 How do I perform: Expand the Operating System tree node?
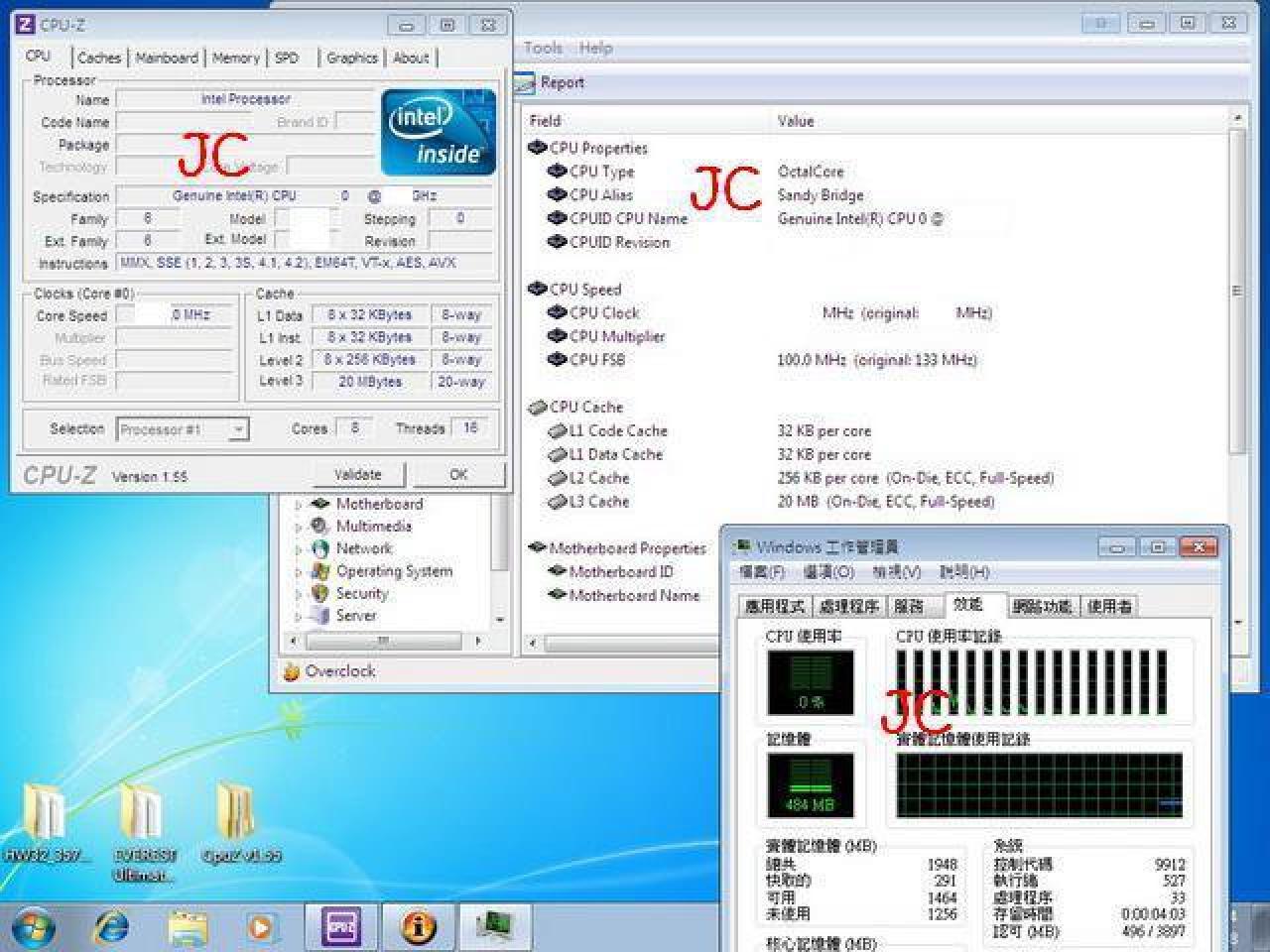298,572
